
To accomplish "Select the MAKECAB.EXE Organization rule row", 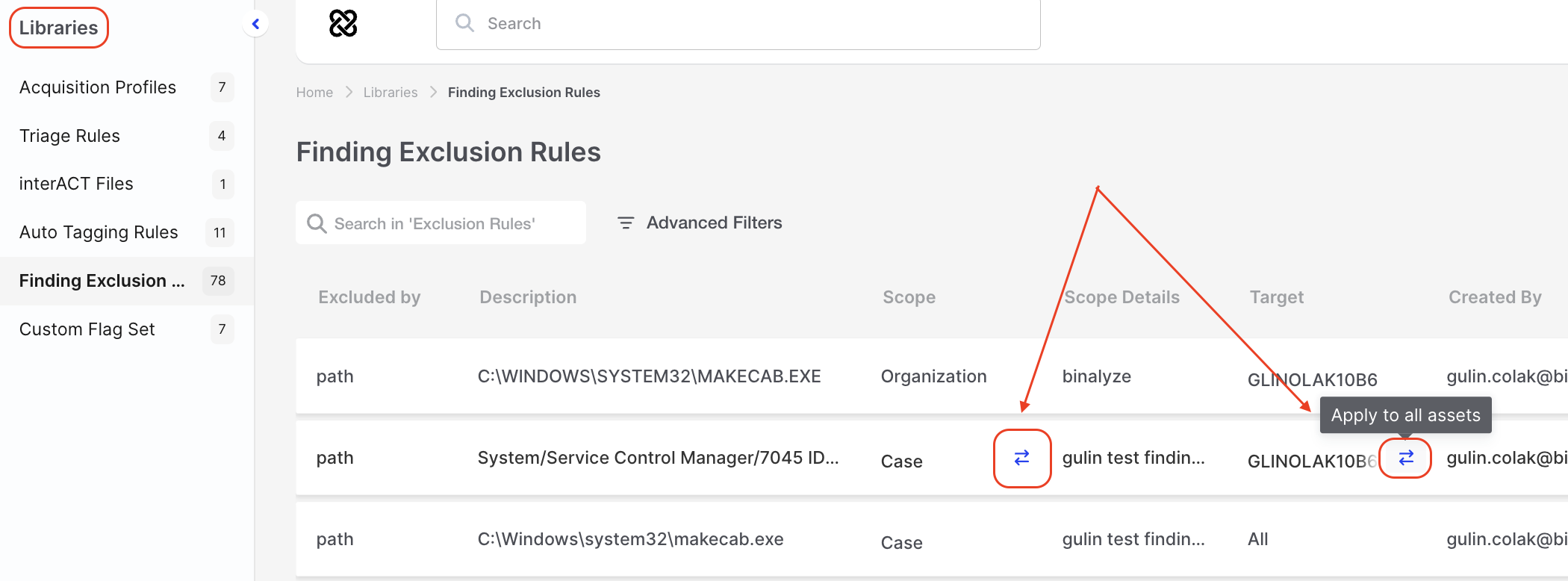I will coord(649,376).
